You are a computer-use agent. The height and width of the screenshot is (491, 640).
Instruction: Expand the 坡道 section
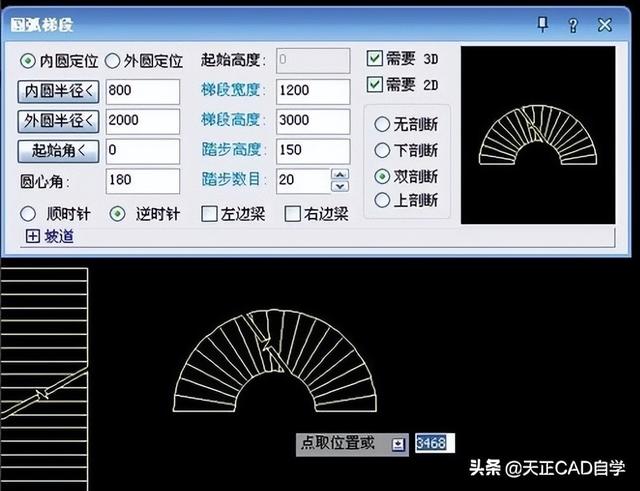tap(33, 236)
